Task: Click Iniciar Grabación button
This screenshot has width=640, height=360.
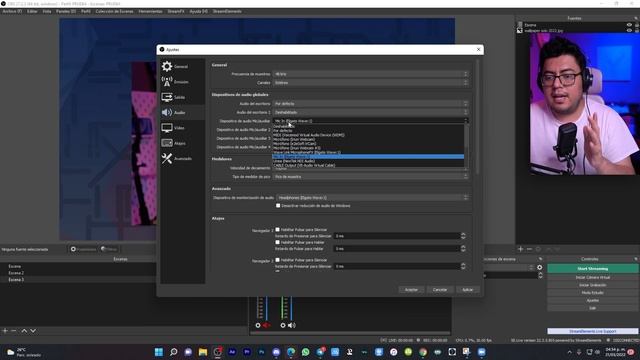Action: click(x=593, y=285)
